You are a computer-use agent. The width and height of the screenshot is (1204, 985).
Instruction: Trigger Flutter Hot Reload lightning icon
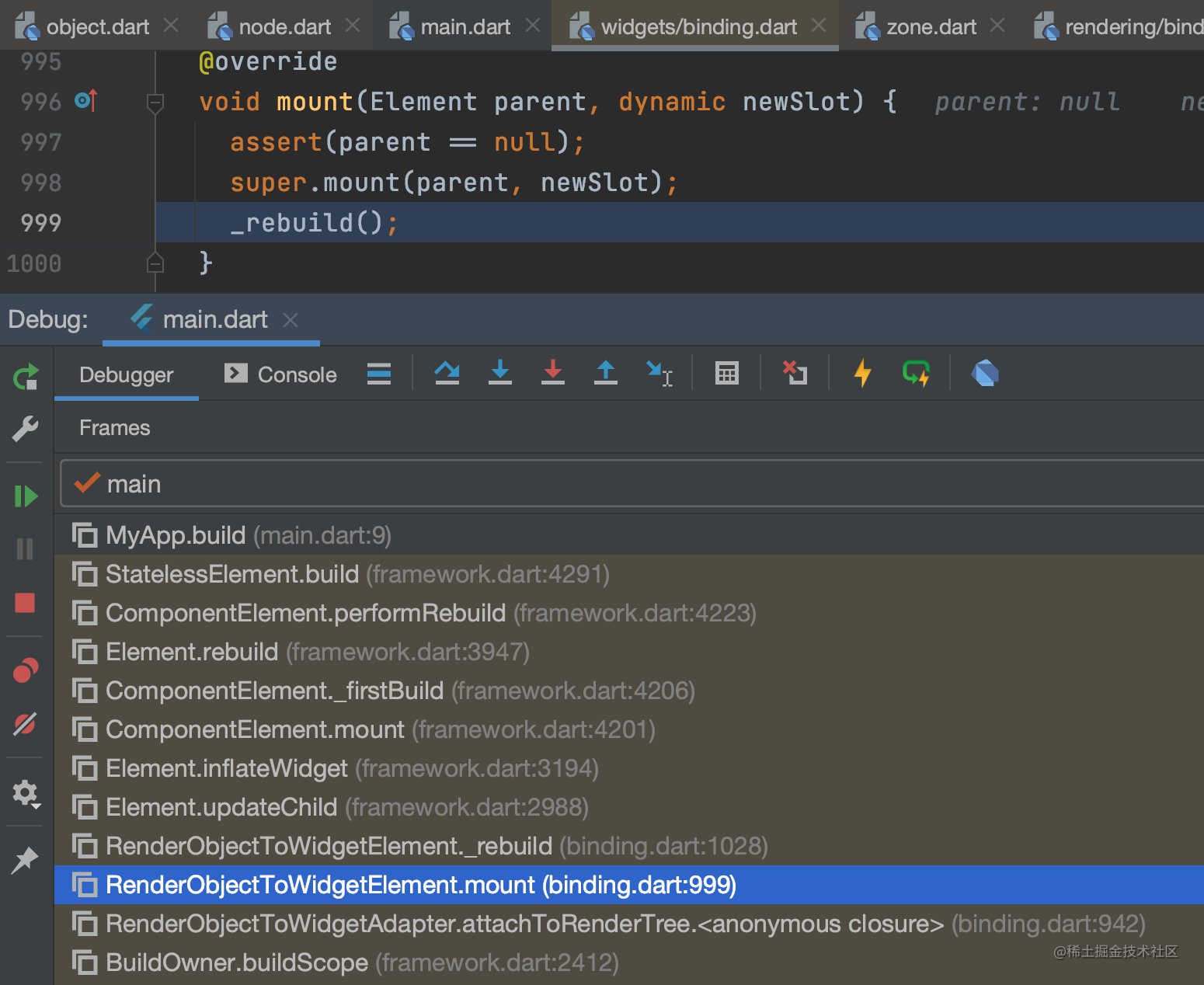coord(862,374)
